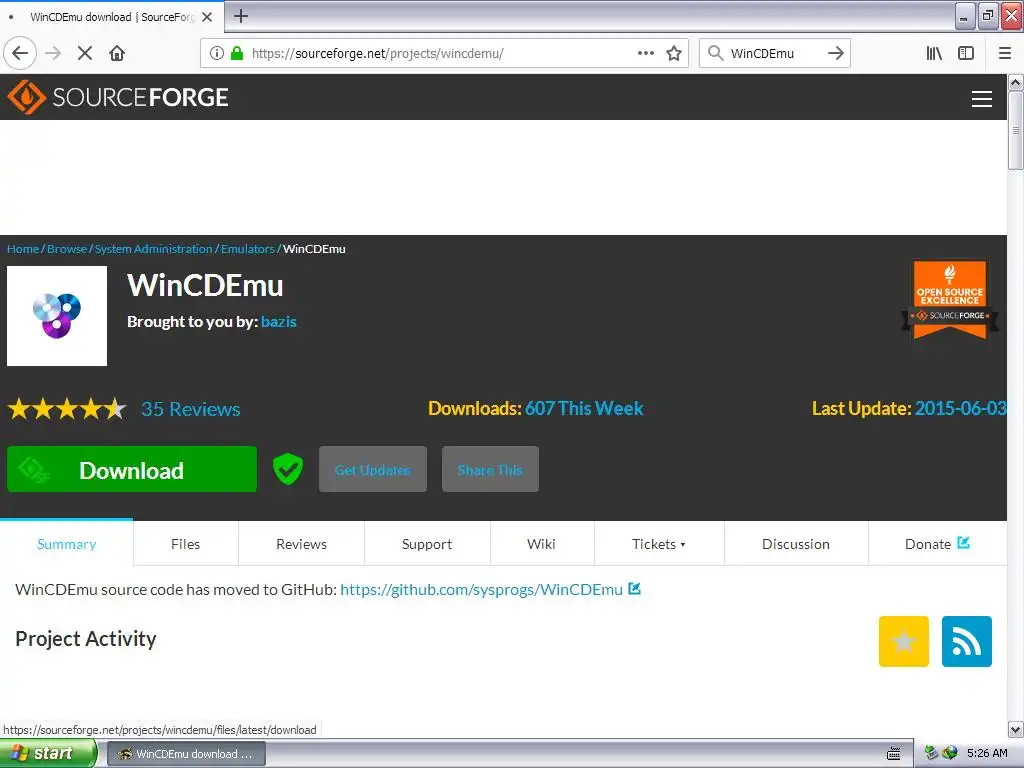Click the search box containing WinCDEmu
This screenshot has height=768, width=1024.
pyautogui.click(x=774, y=53)
